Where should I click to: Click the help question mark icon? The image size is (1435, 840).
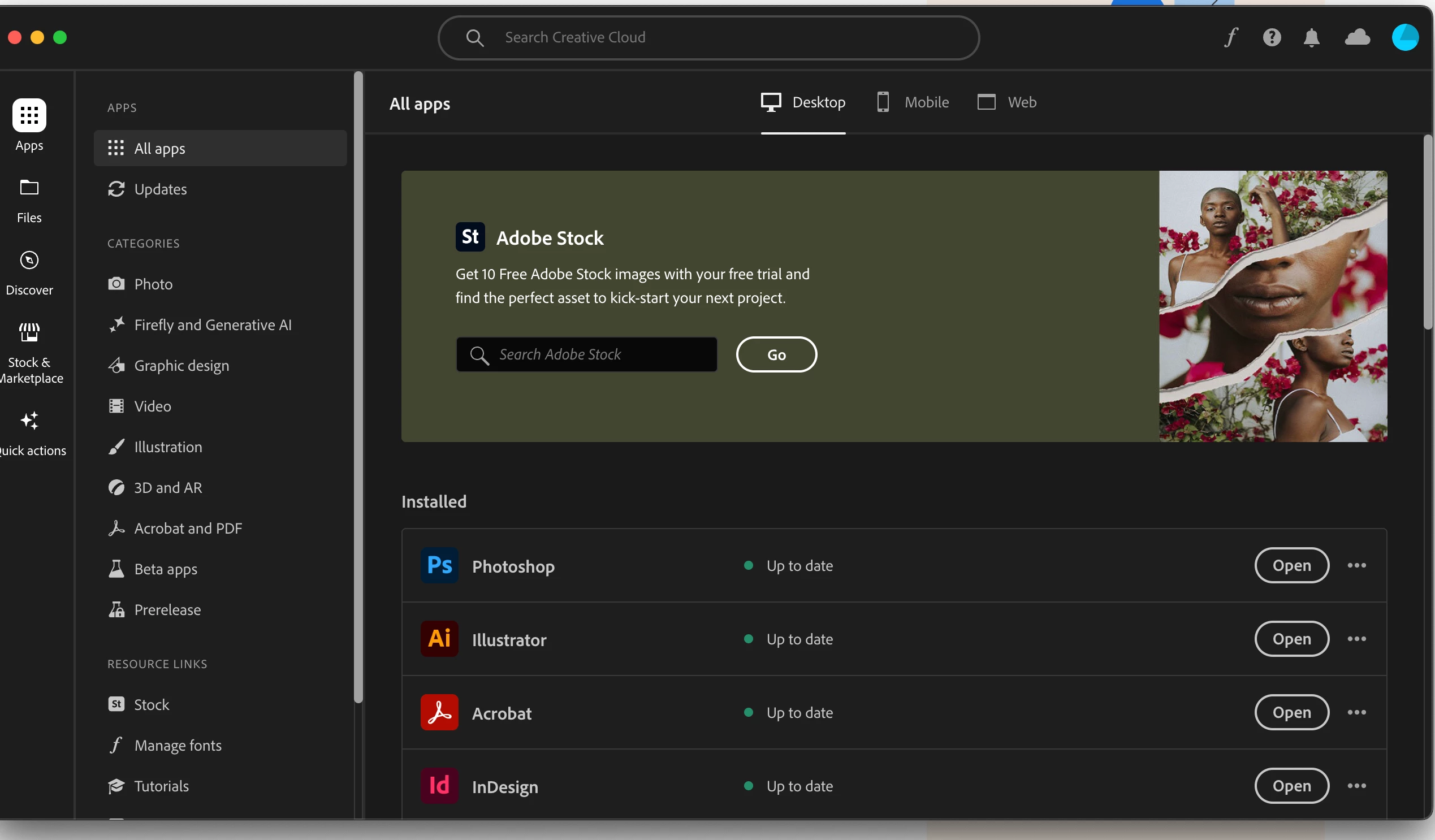1272,37
